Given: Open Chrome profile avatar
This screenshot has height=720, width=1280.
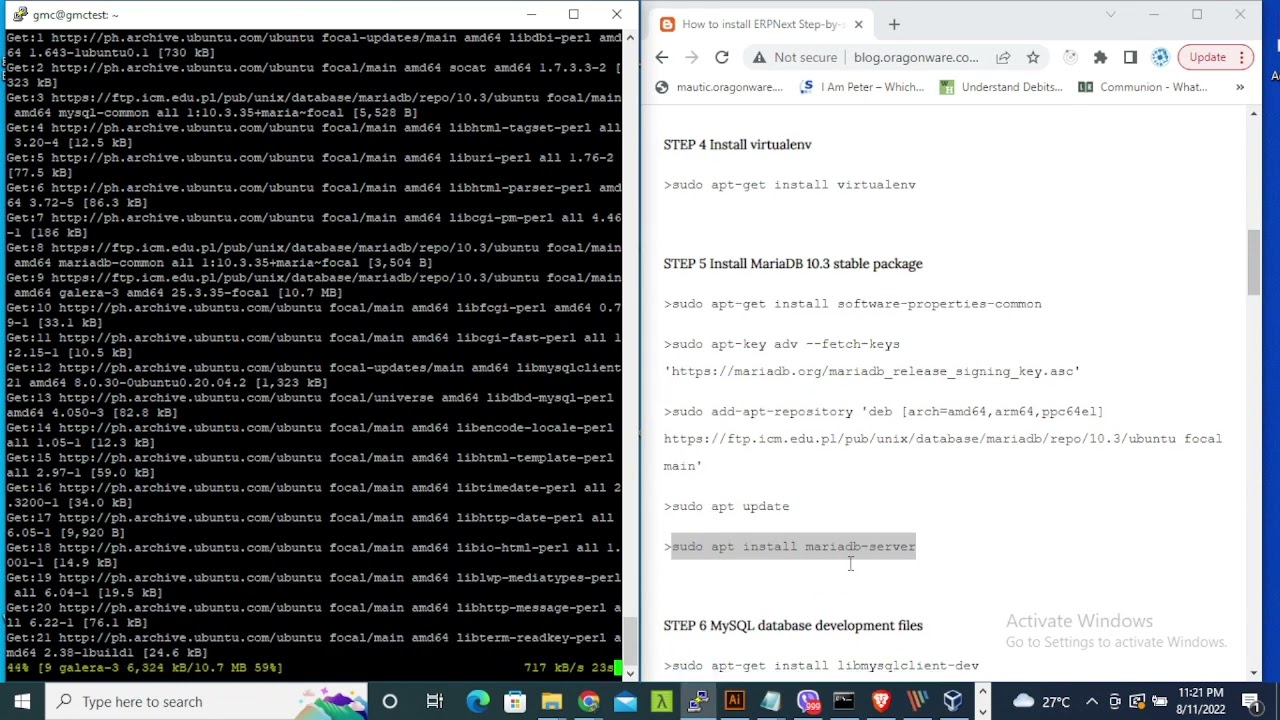Looking at the screenshot, I should point(1160,57).
